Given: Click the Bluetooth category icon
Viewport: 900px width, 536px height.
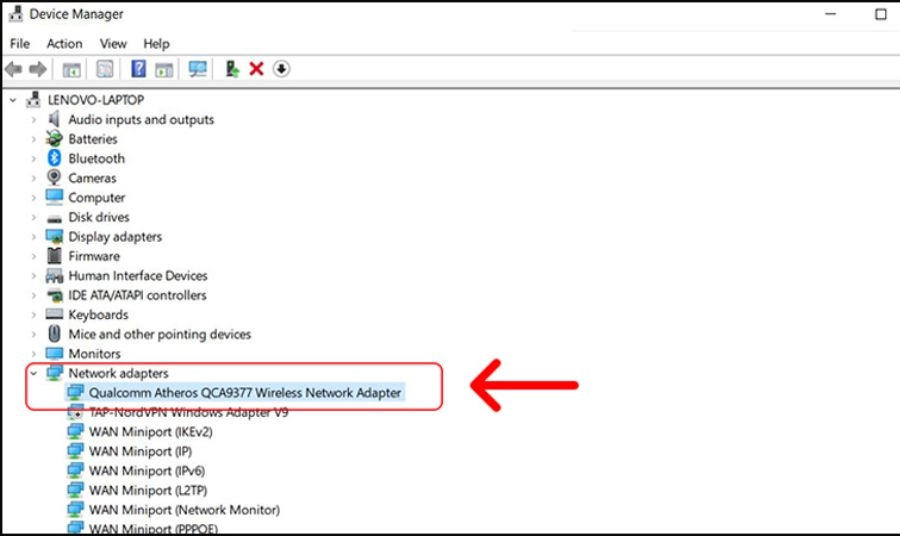Looking at the screenshot, I should tap(54, 158).
